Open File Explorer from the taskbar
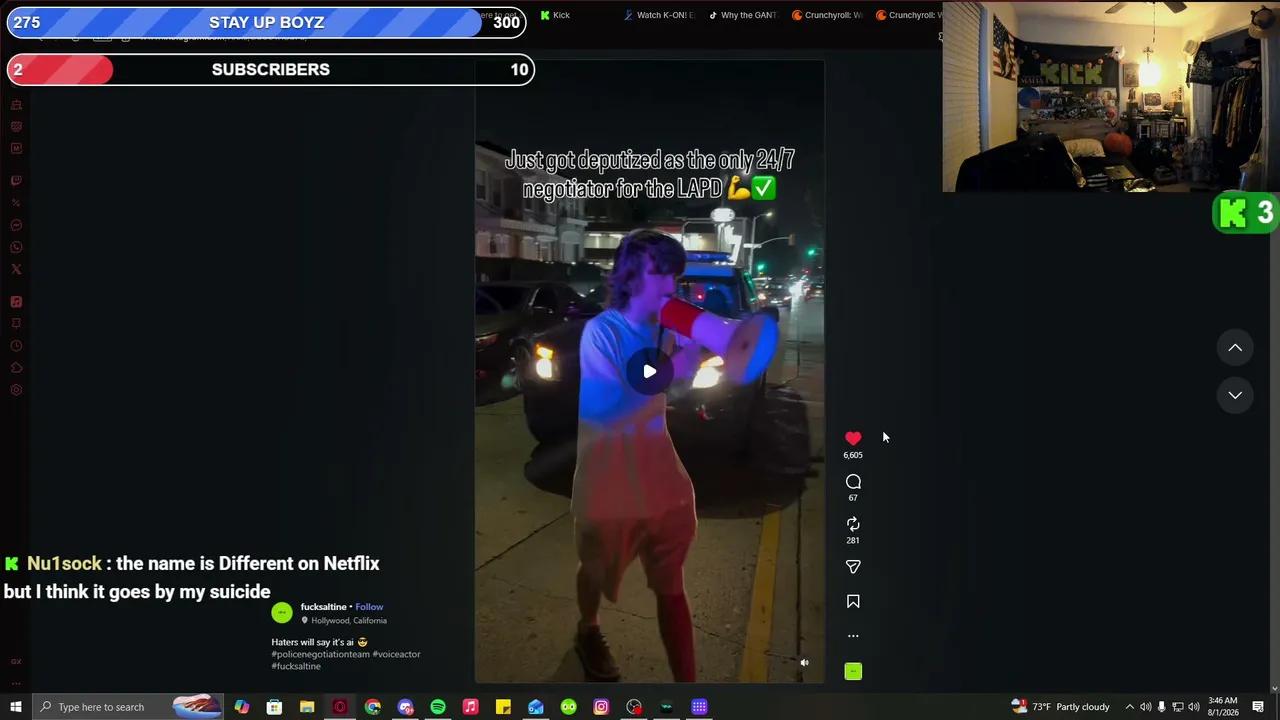Image resolution: width=1280 pixels, height=720 pixels. (307, 707)
